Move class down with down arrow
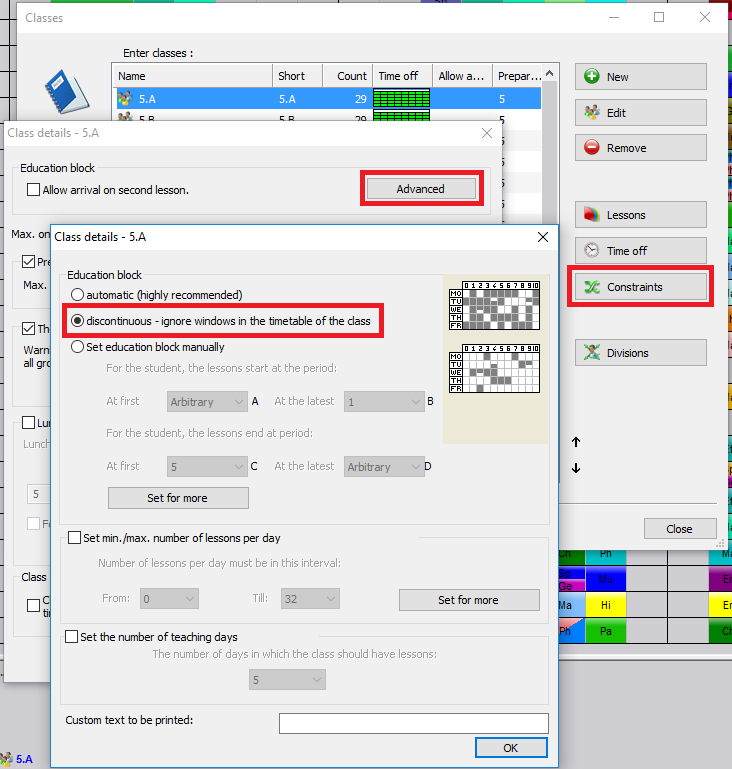732x769 pixels. [x=576, y=468]
